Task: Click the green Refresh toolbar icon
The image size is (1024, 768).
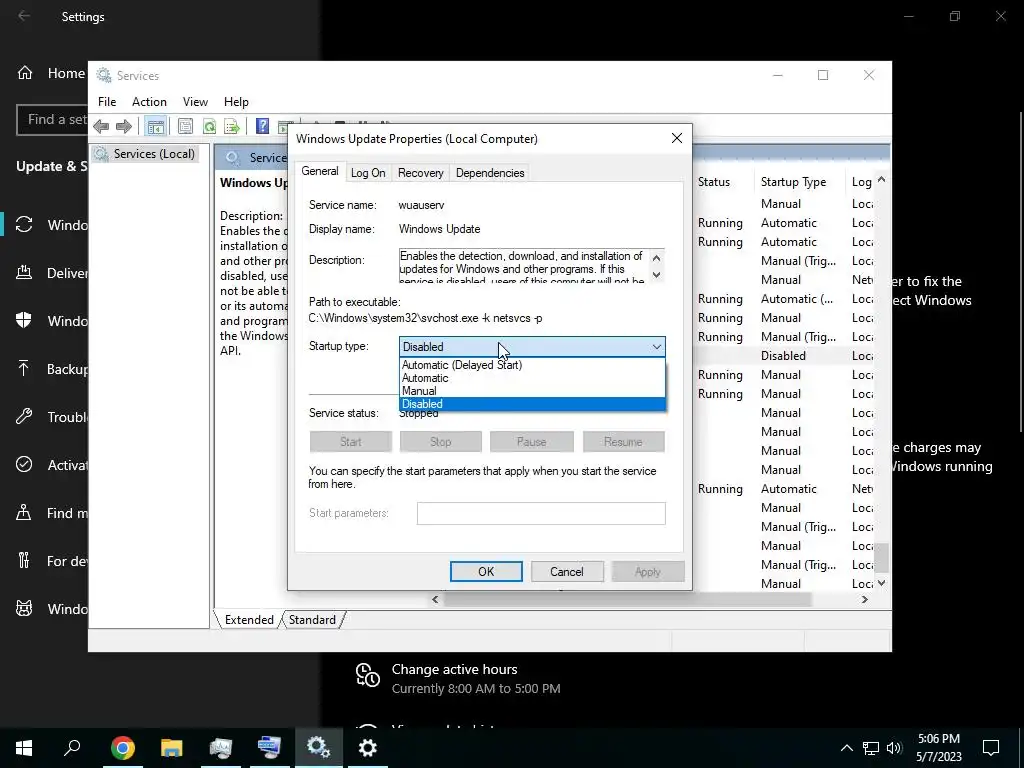Action: click(209, 126)
